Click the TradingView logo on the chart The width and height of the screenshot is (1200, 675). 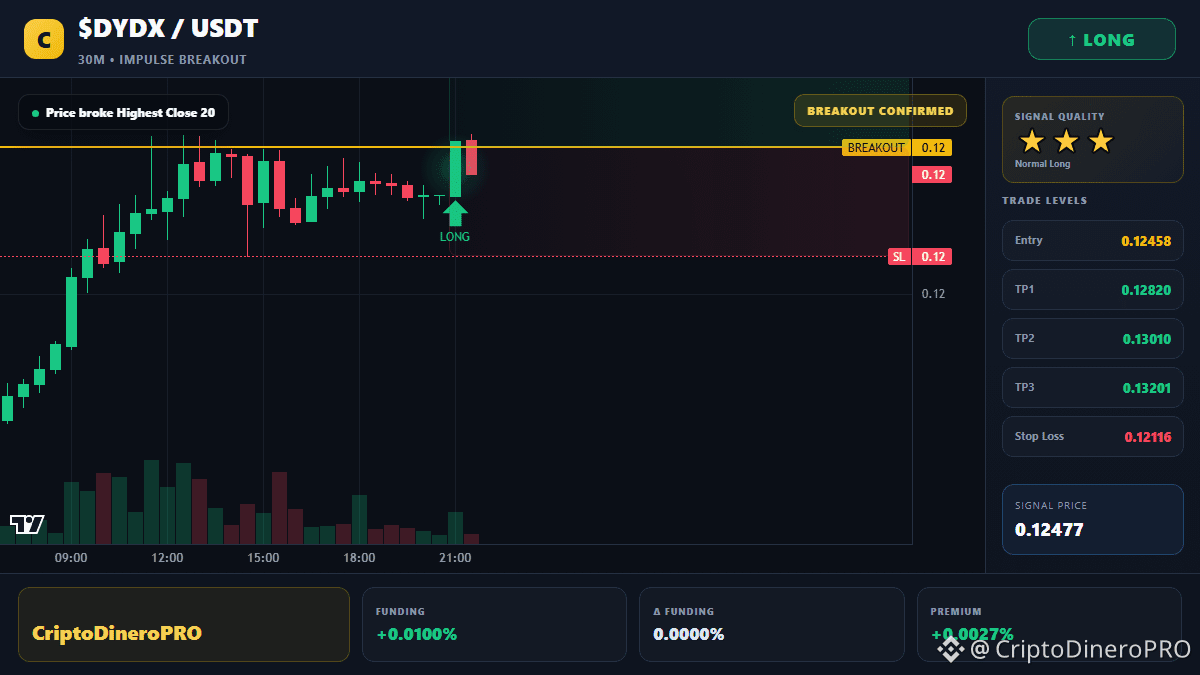tap(27, 524)
